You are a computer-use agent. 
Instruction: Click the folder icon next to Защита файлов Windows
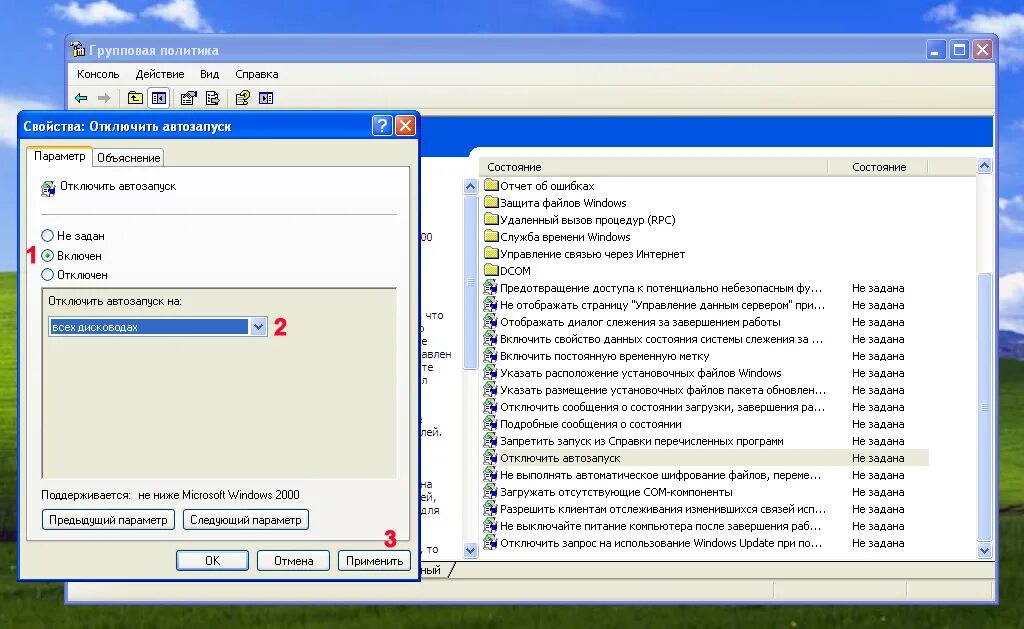click(491, 202)
